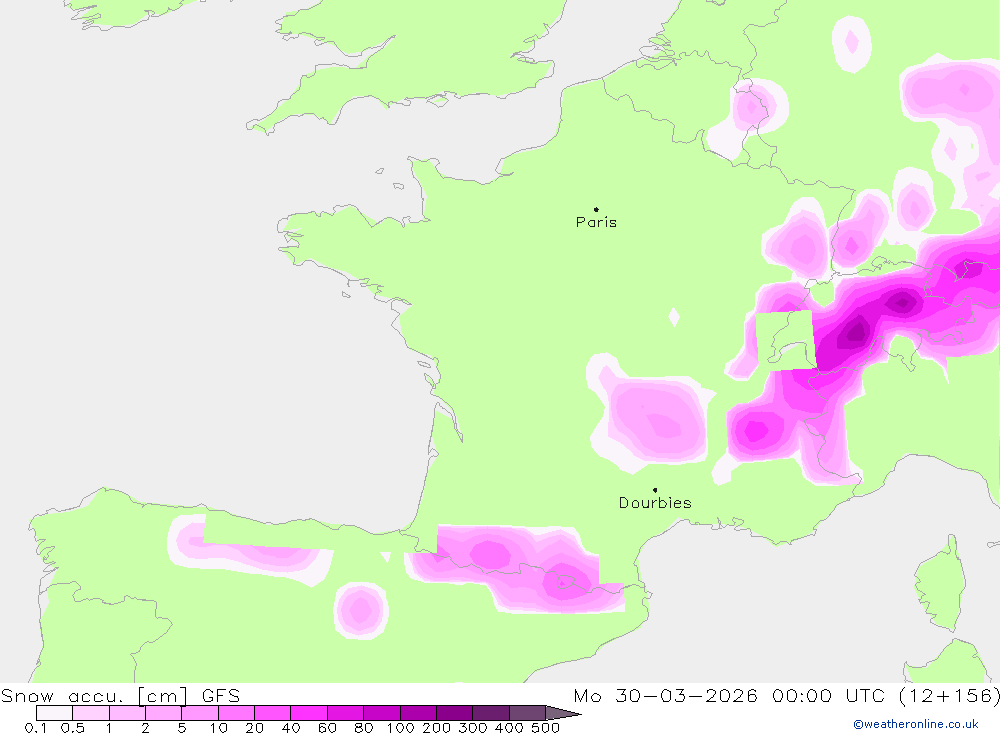Select the 0.5–1 cm legend swatch
Image resolution: width=1000 pixels, height=733 pixels.
tap(91, 713)
